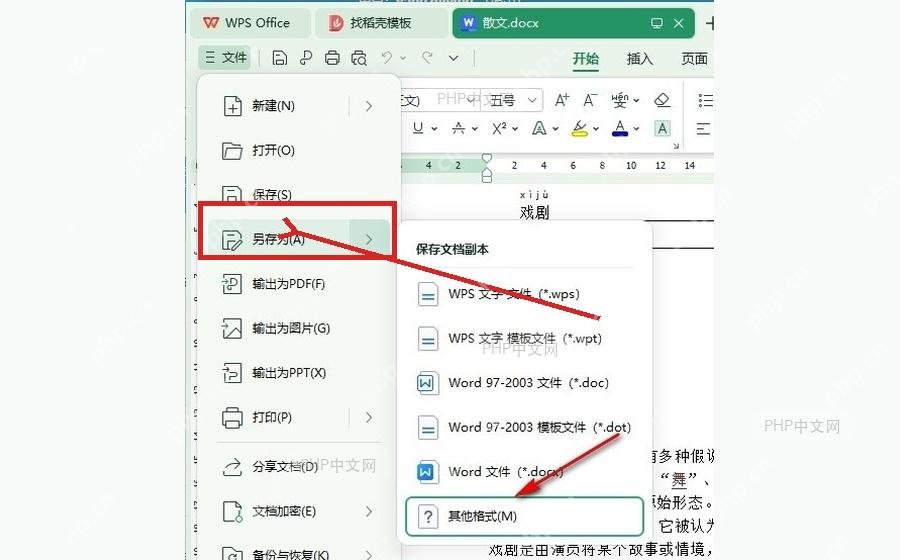Switch to the 页面 ribbon tab
This screenshot has width=900, height=560.
694,59
